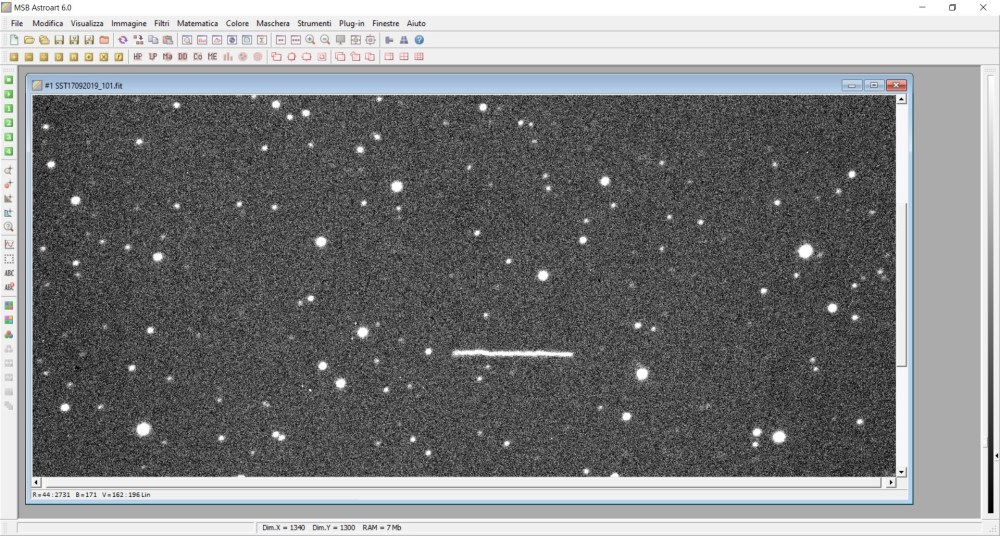This screenshot has width=1000, height=536.
Task: Click the horizontal scrollbar left arrow
Action: 36,482
